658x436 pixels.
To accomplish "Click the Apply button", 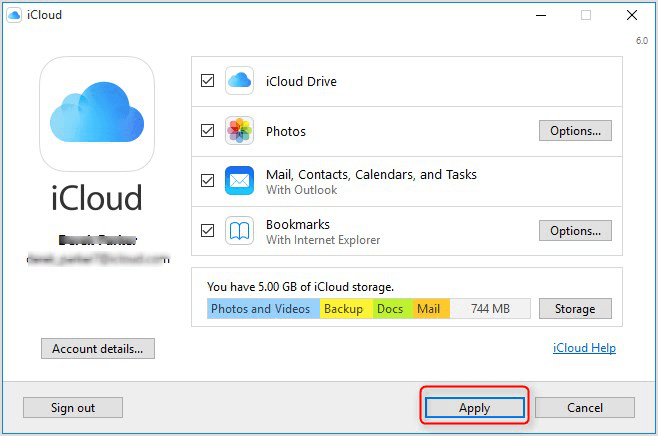I will [474, 407].
